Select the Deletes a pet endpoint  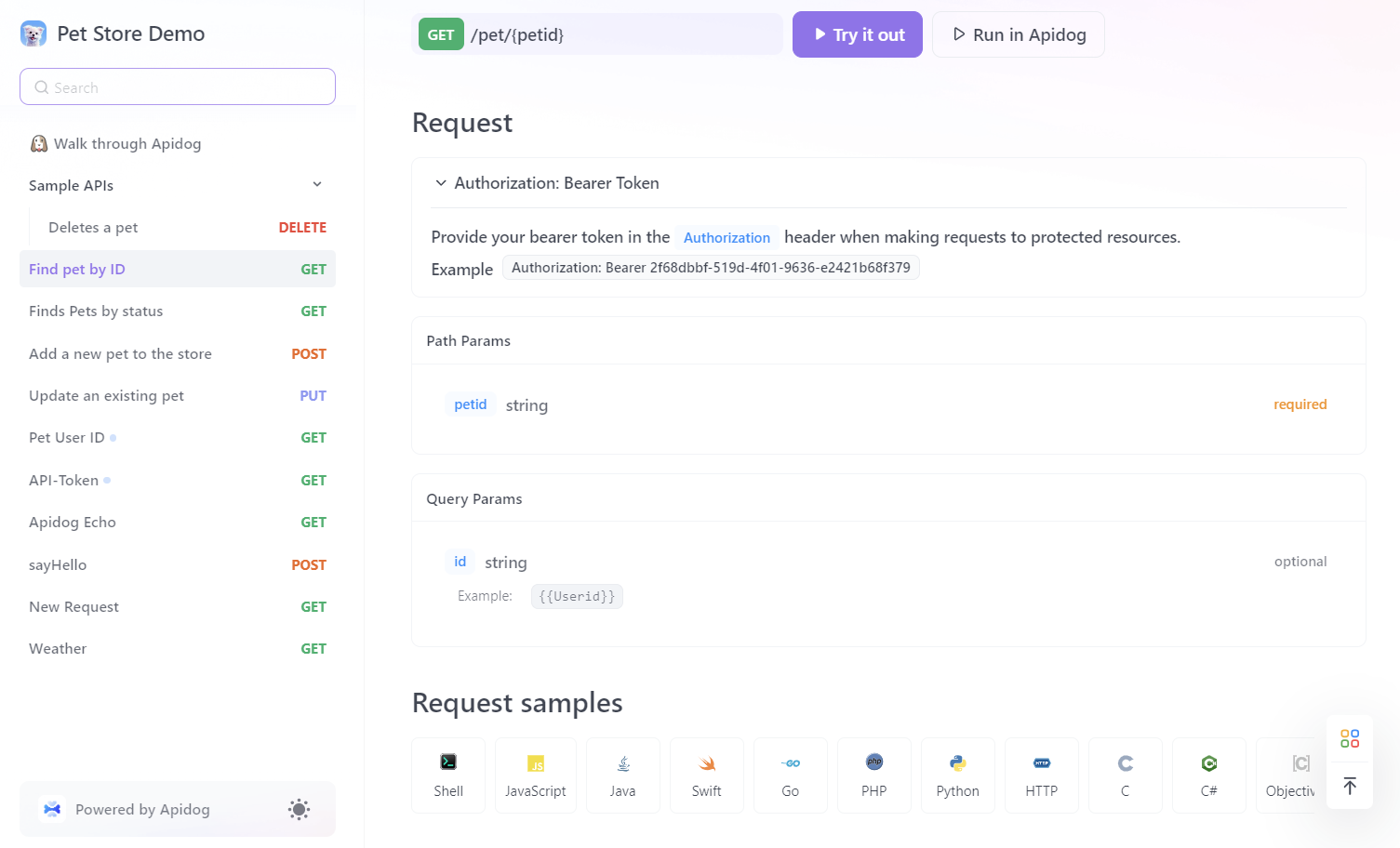tap(93, 227)
